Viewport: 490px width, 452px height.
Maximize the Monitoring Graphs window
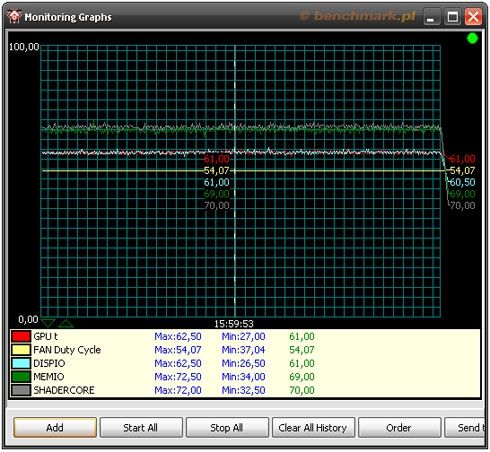coord(452,17)
